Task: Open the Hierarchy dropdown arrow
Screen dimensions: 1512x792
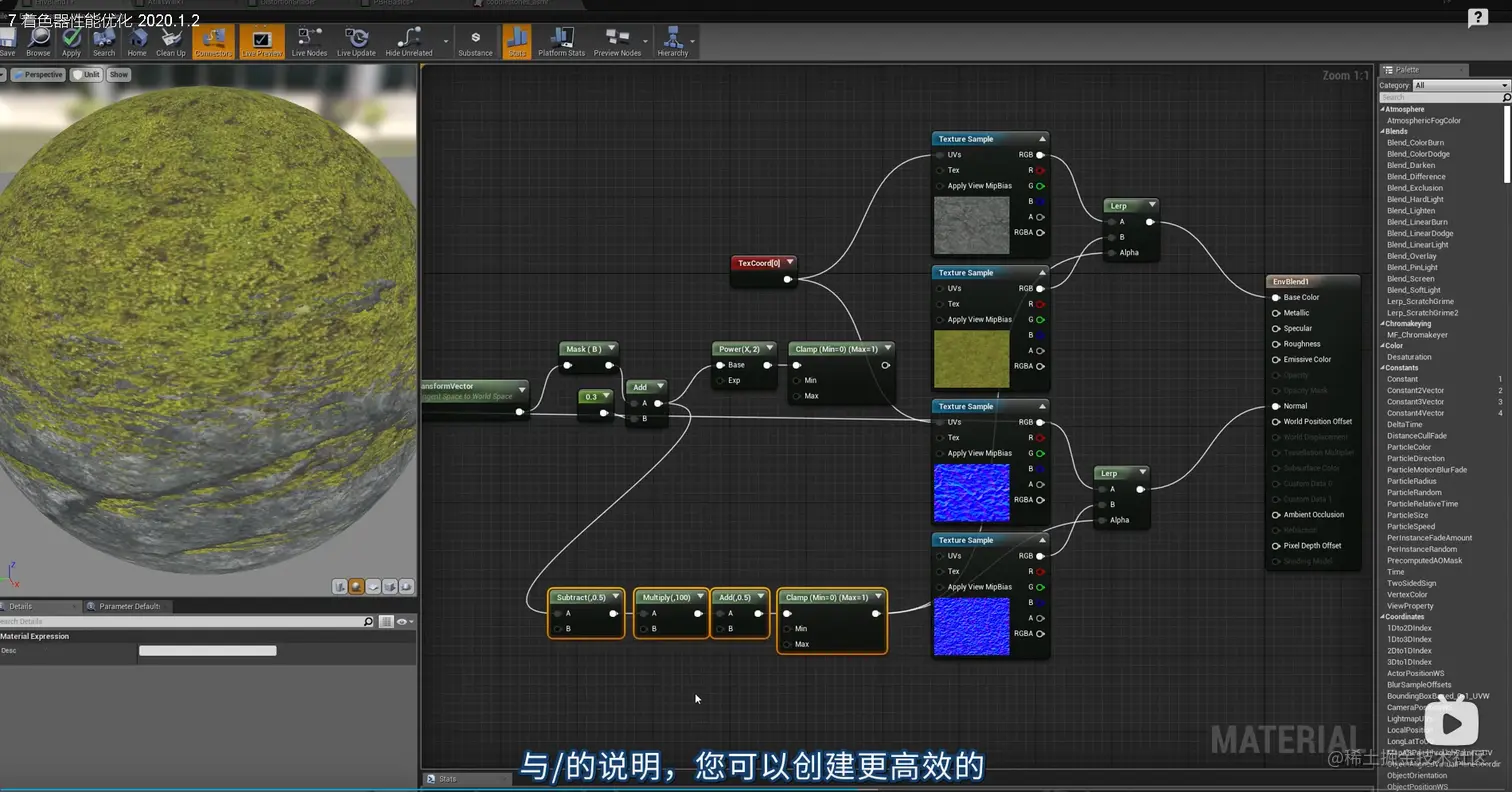Action: pos(692,42)
